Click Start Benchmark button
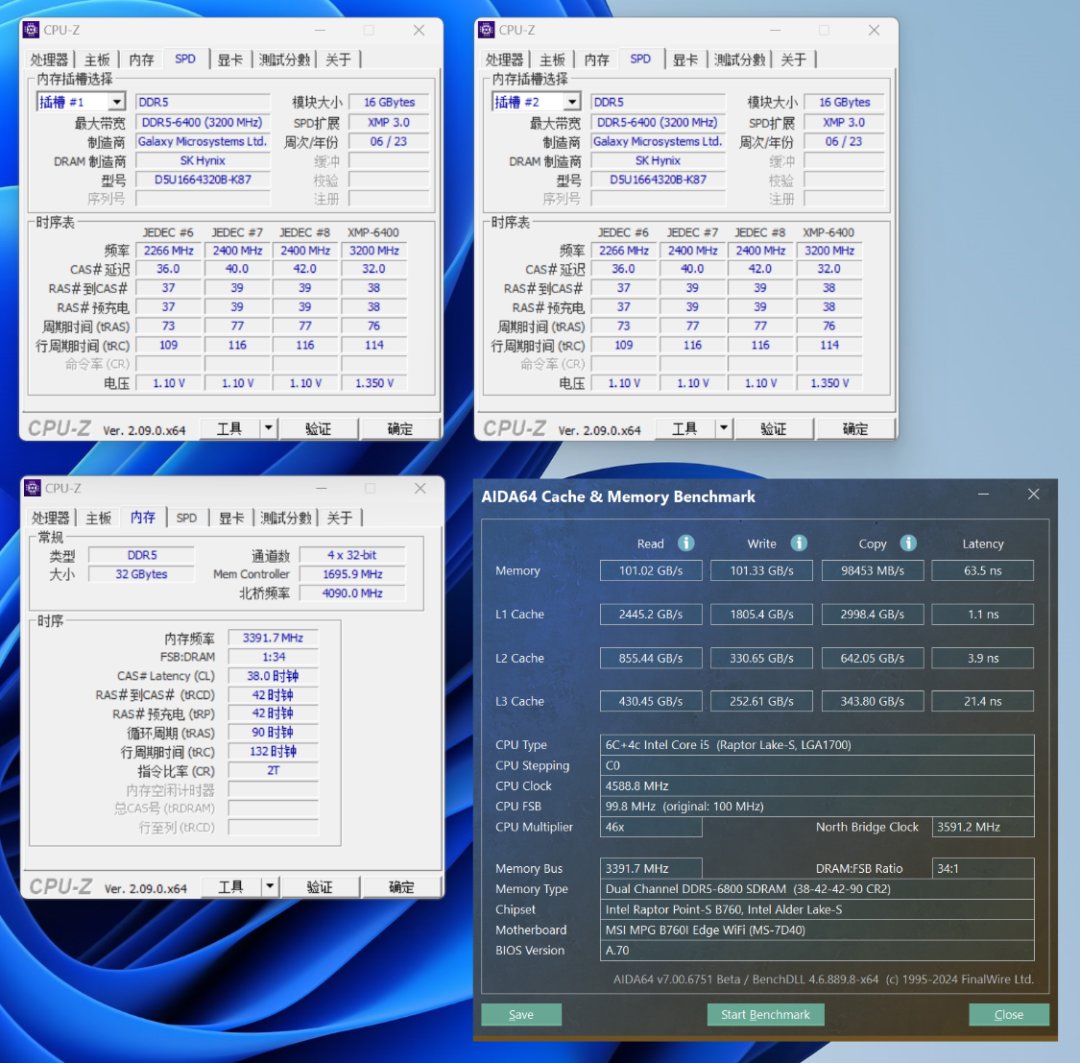Image resolution: width=1080 pixels, height=1063 pixels. click(765, 1014)
